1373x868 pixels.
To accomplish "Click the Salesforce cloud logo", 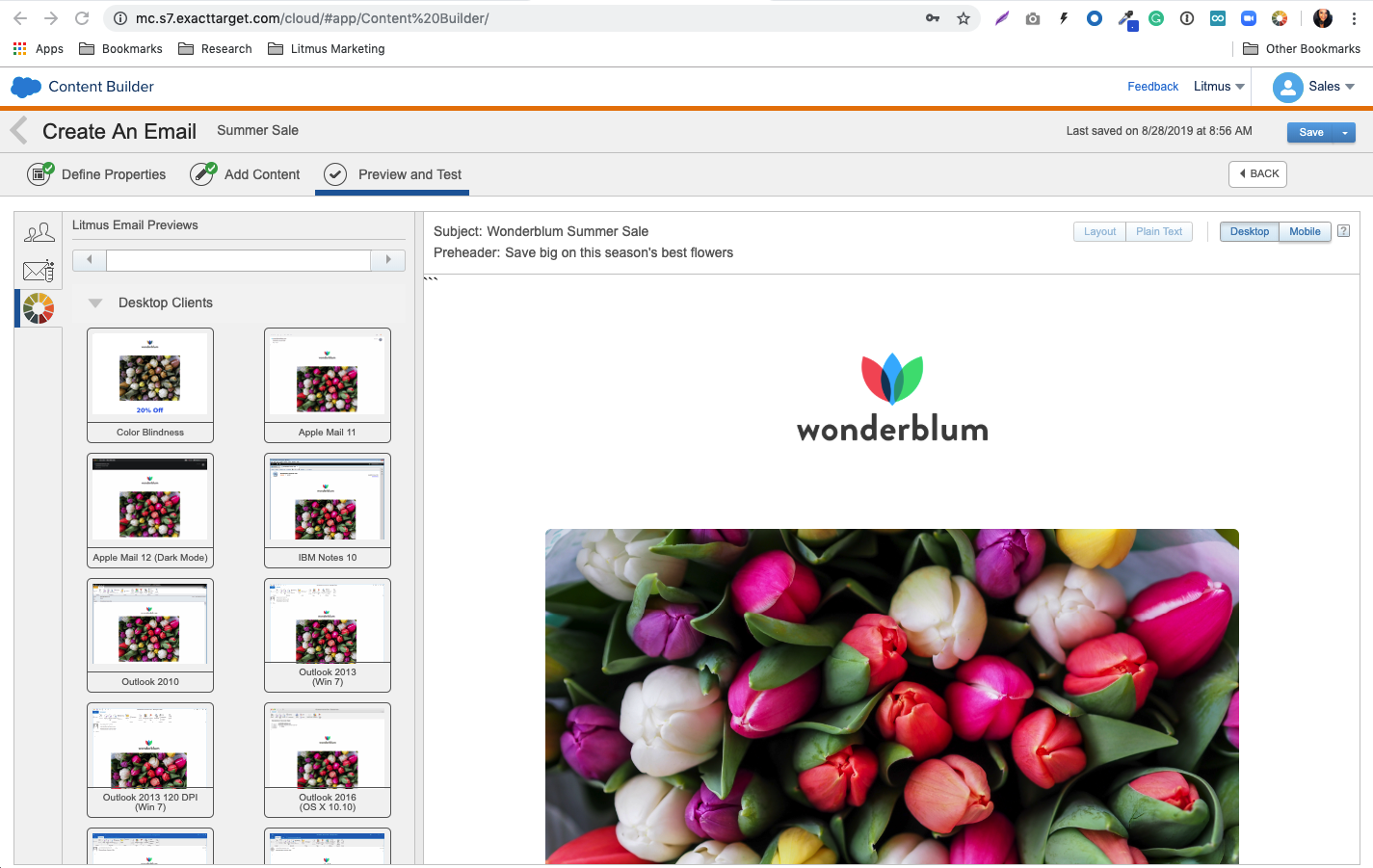I will (26, 87).
